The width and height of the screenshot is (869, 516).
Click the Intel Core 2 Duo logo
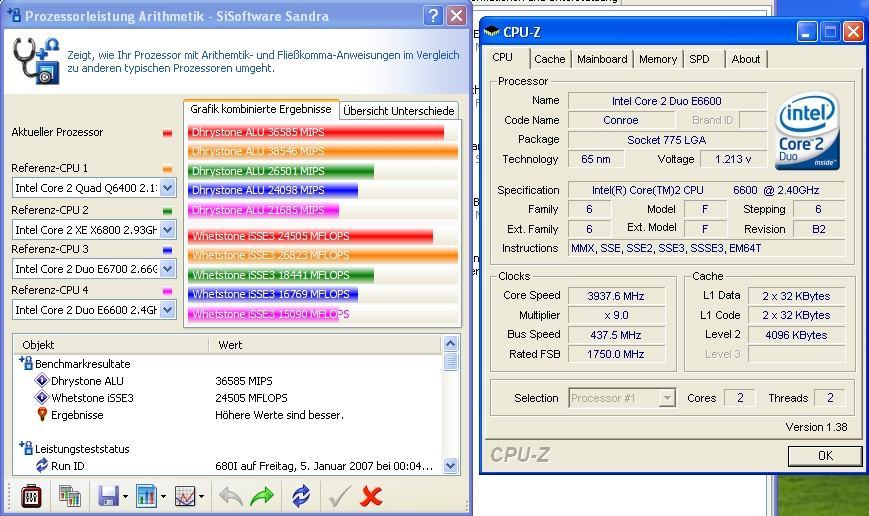coord(807,131)
